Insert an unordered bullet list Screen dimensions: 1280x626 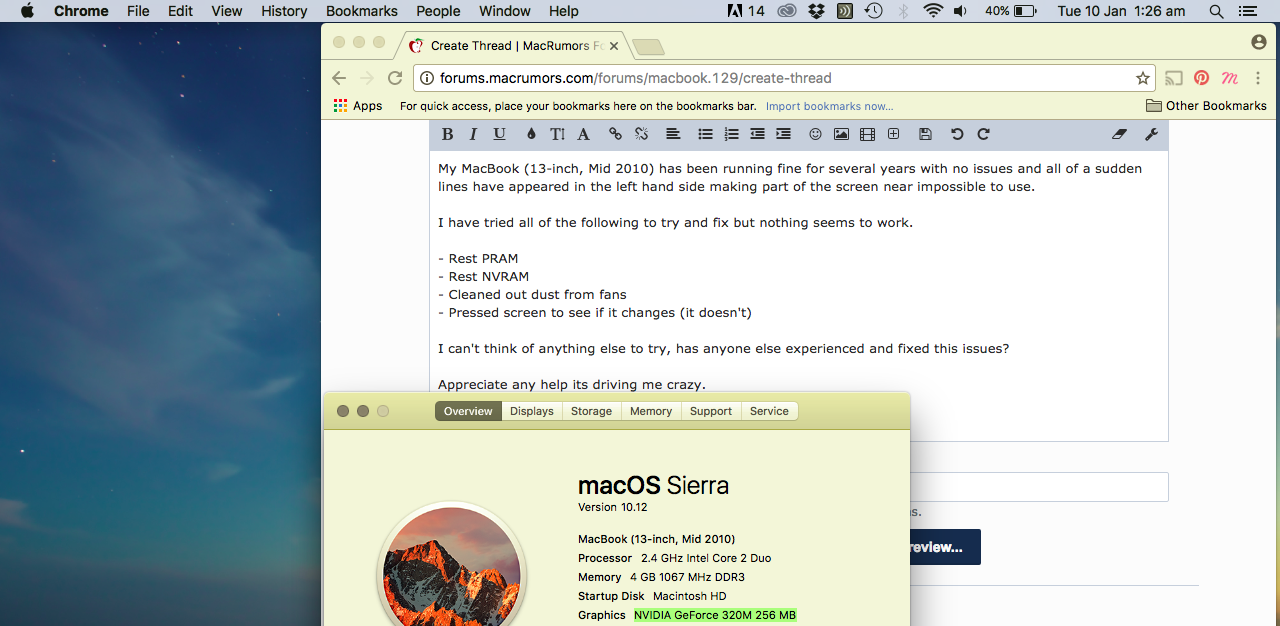coord(705,134)
